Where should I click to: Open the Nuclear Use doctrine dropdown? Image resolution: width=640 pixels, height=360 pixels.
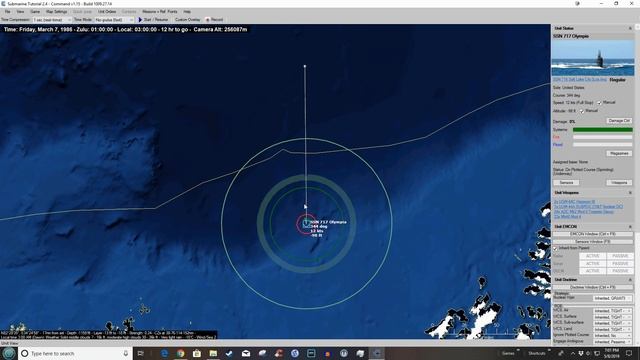[x=612, y=298]
